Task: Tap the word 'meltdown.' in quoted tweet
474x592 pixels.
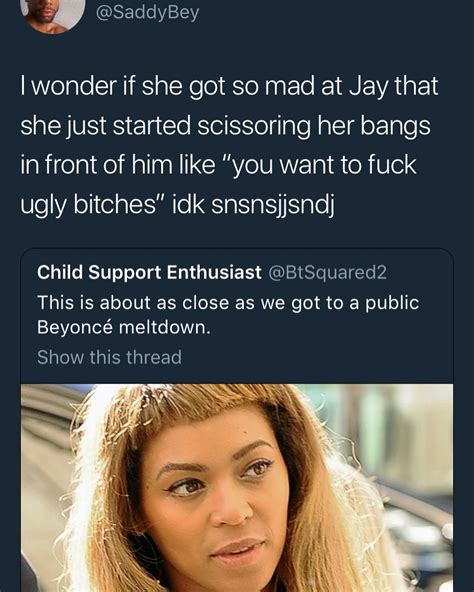Action: [x=165, y=327]
